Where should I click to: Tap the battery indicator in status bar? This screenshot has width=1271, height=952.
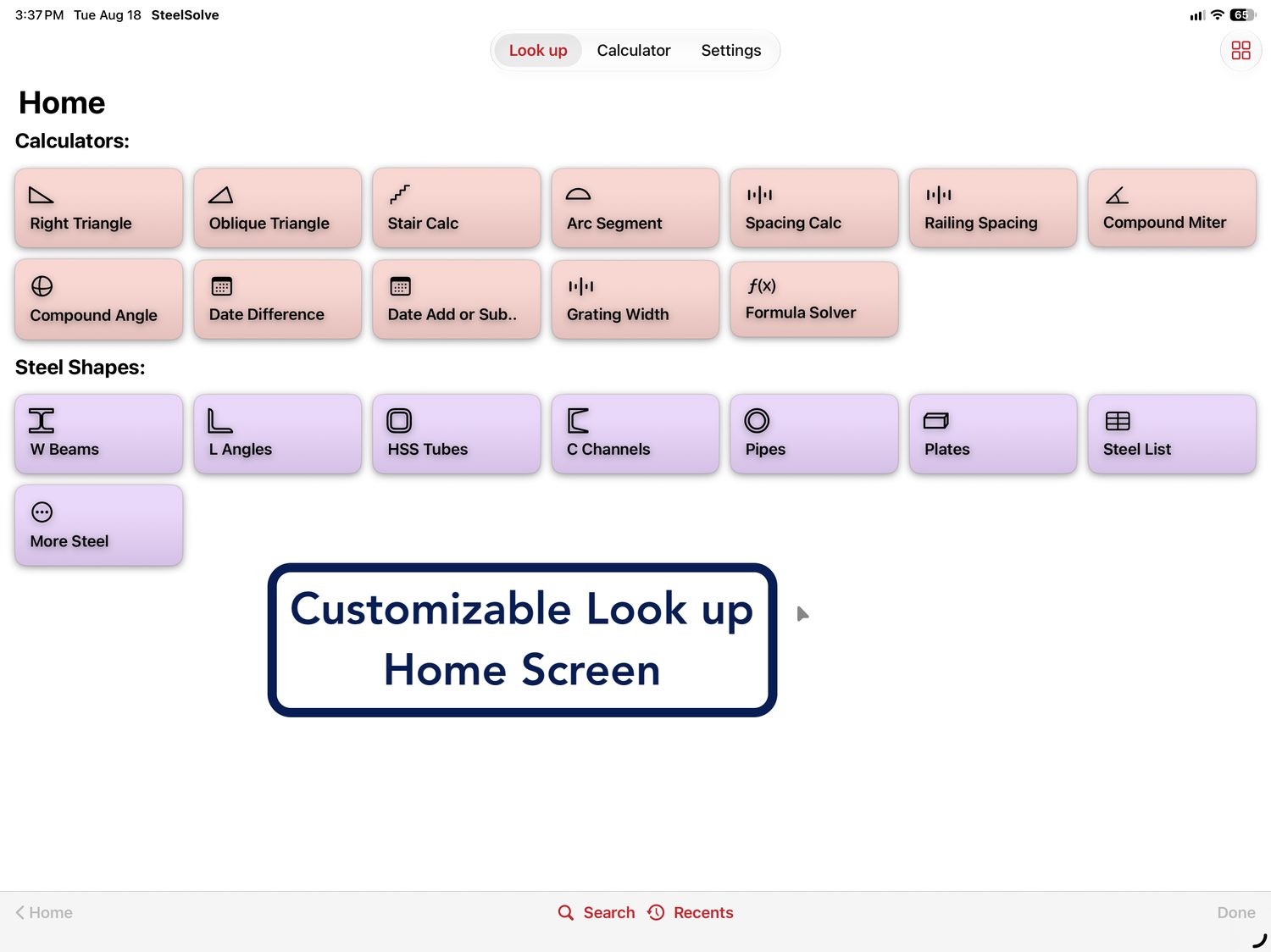coord(1243,15)
